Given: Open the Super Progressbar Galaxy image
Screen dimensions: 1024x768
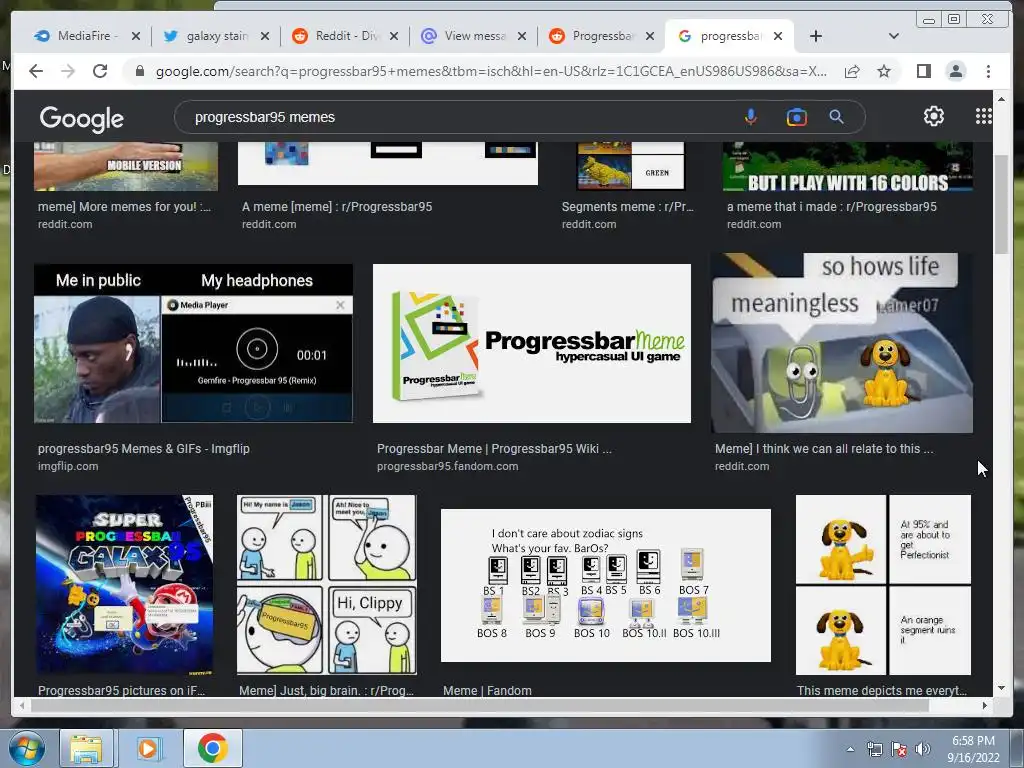Looking at the screenshot, I should coord(124,584).
